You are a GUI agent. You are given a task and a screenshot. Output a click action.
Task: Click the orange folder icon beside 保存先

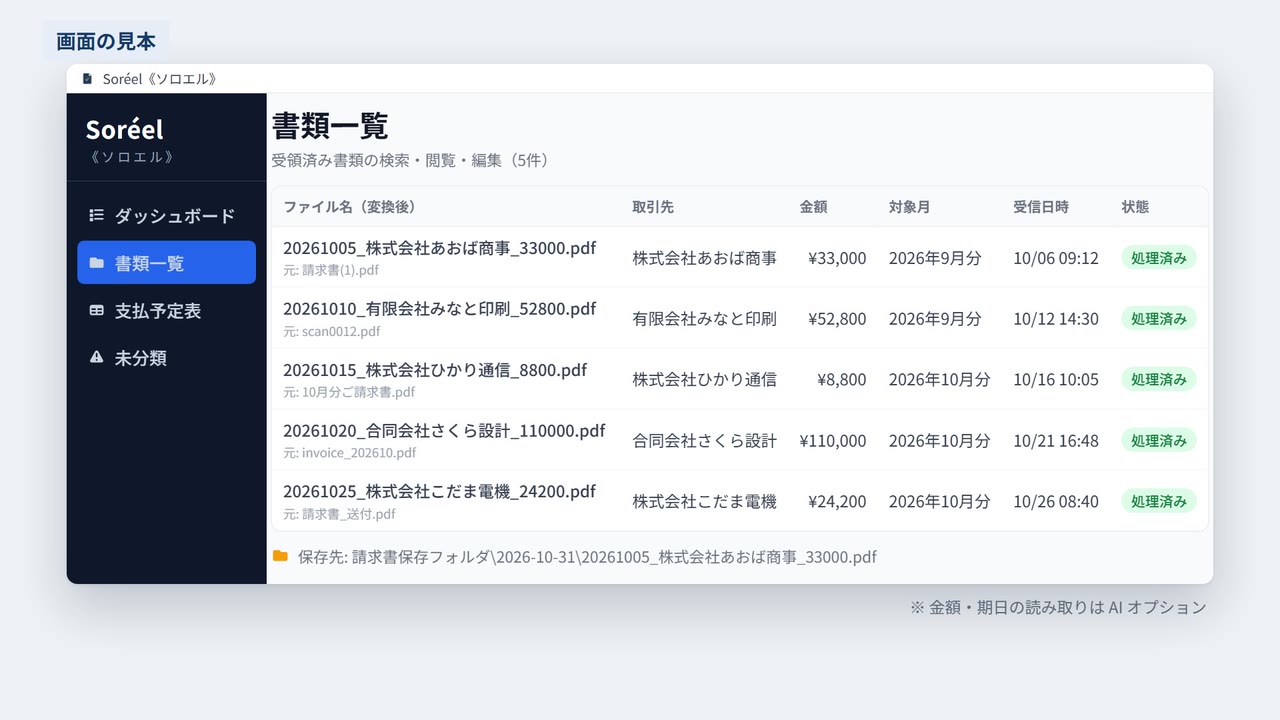pos(280,556)
